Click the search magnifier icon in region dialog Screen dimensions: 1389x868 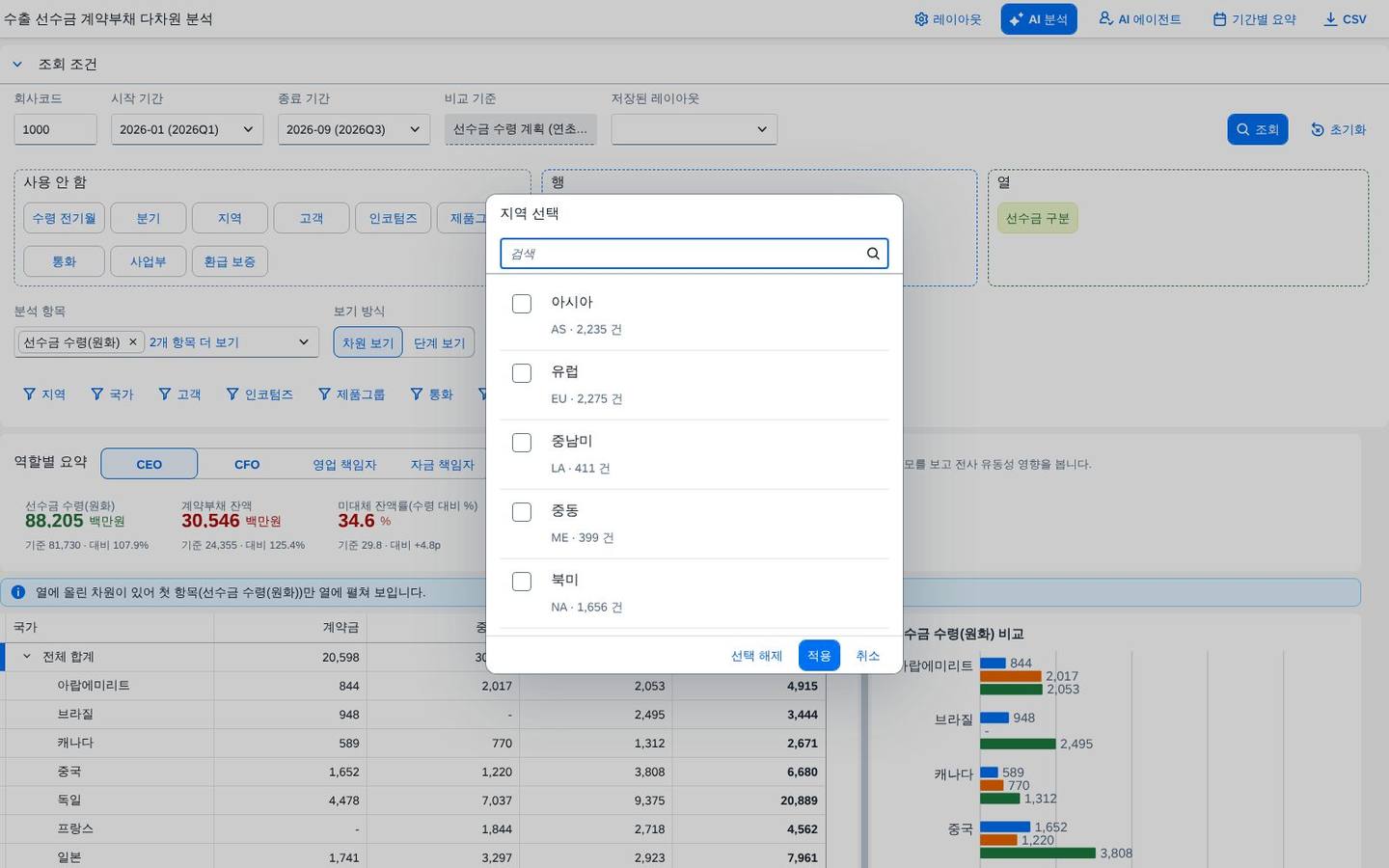pyautogui.click(x=873, y=254)
